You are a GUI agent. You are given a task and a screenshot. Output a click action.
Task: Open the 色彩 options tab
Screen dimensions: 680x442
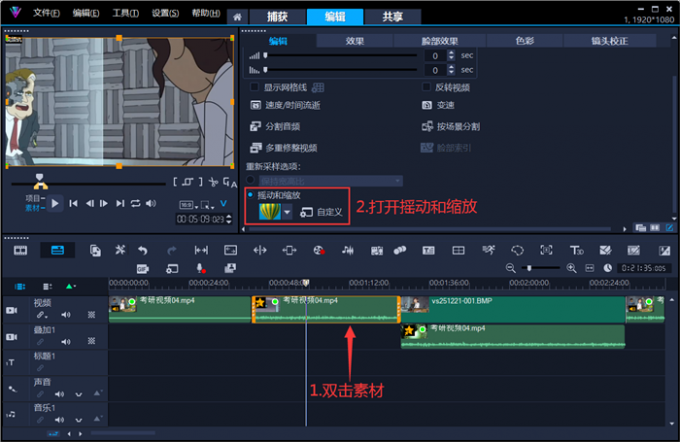(525, 41)
